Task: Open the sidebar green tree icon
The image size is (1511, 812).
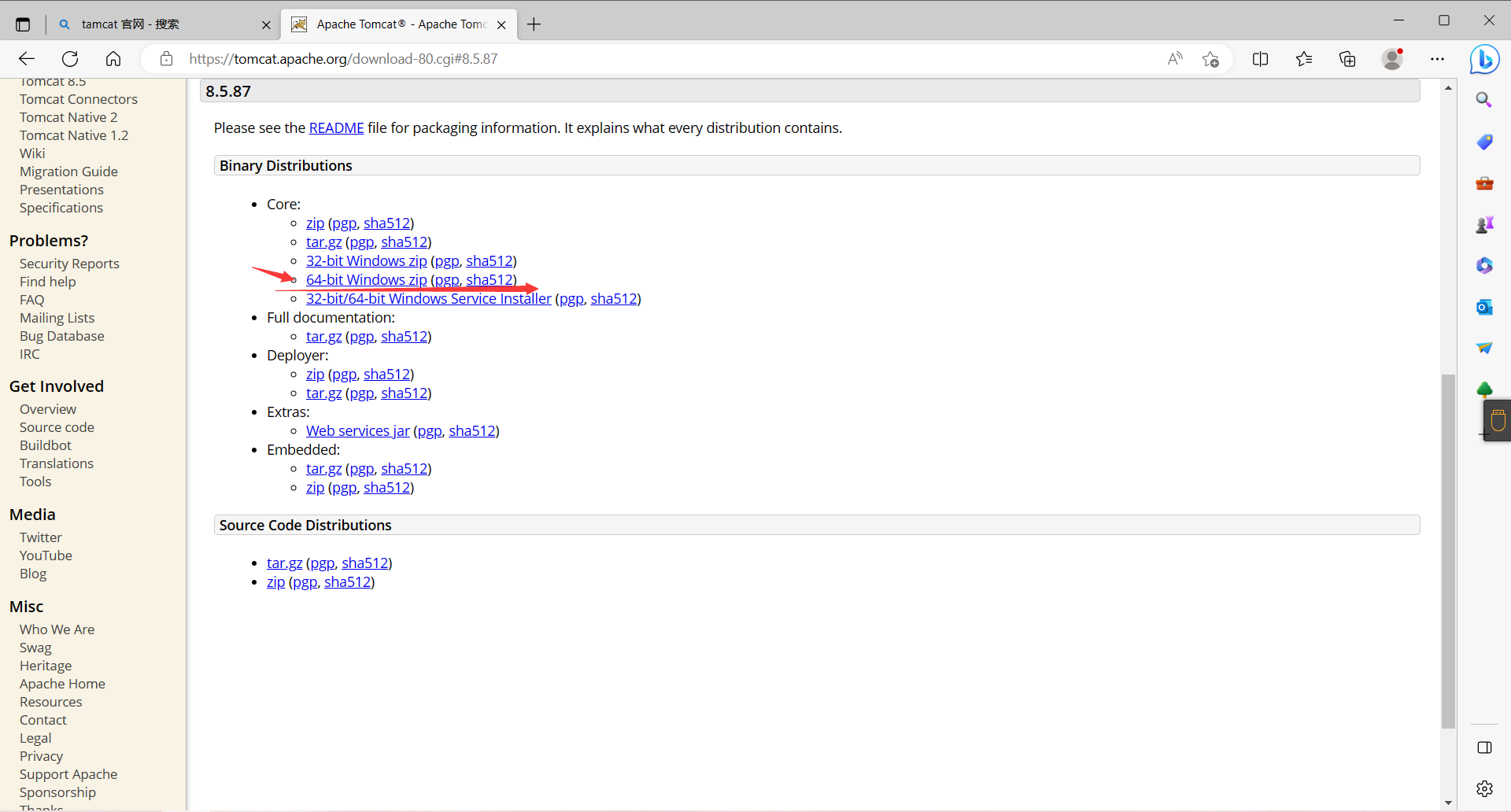Action: point(1484,389)
